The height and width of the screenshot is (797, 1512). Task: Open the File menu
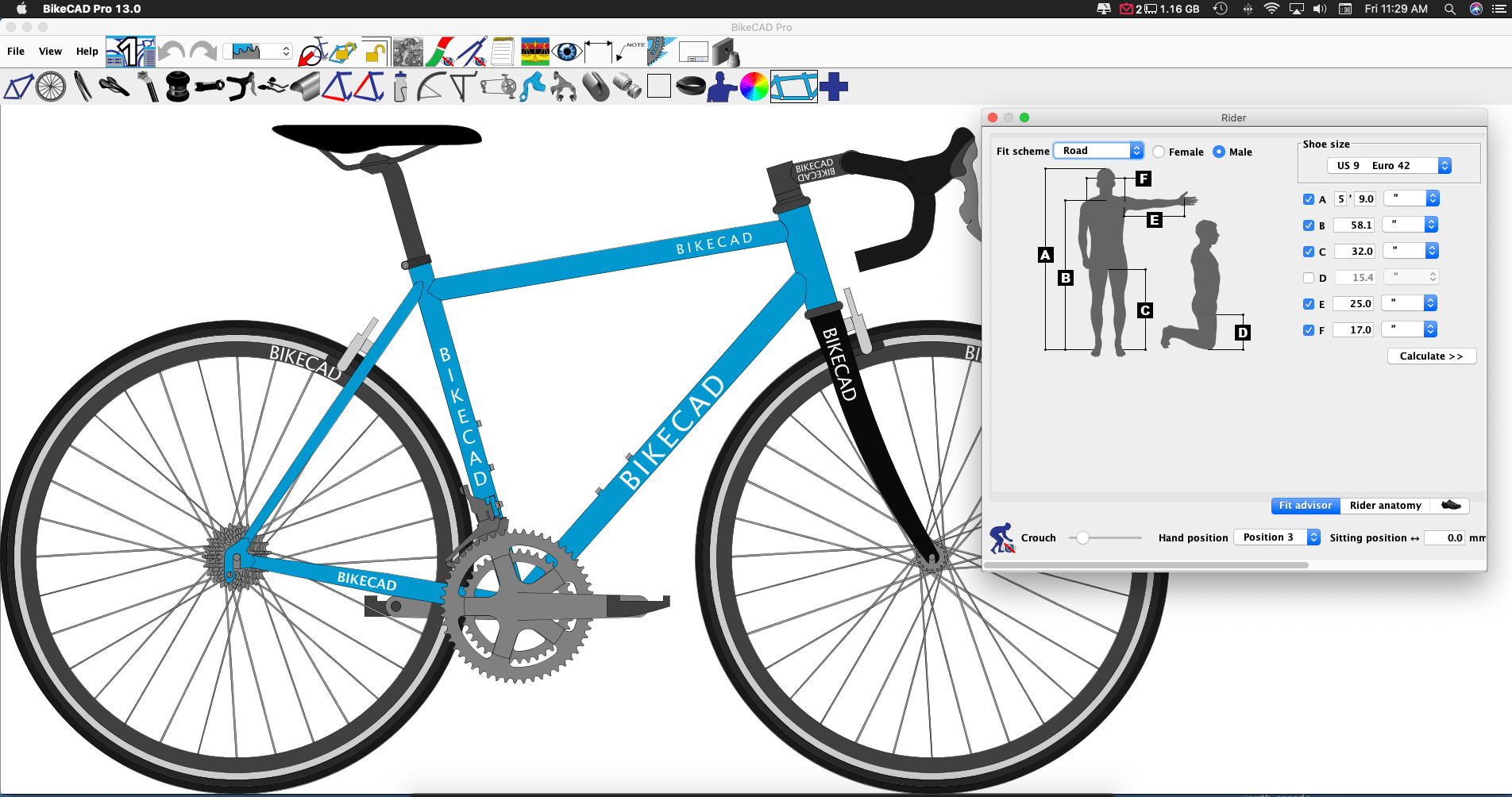click(x=16, y=52)
